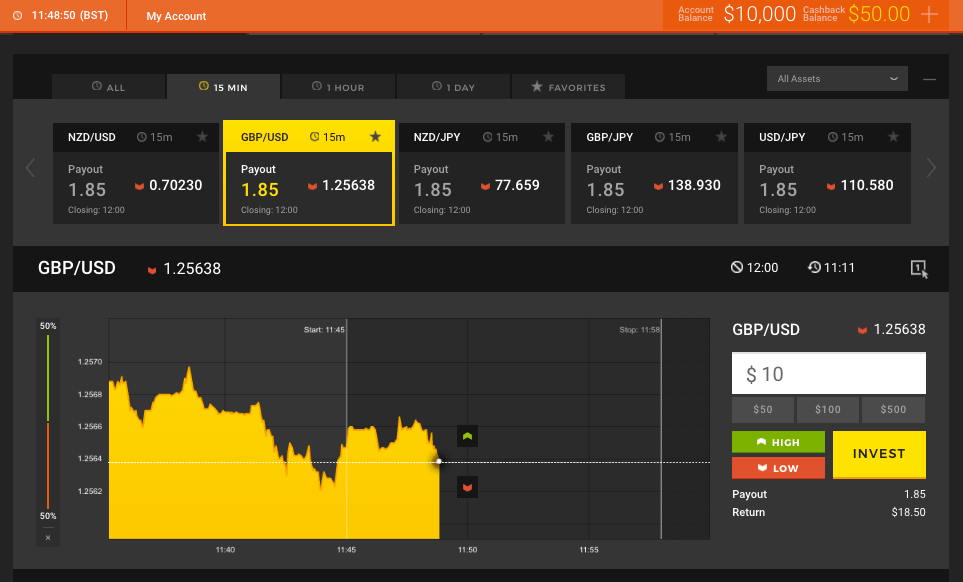Collapse the asset panel with the minus icon
The image size is (963, 582).
click(929, 78)
